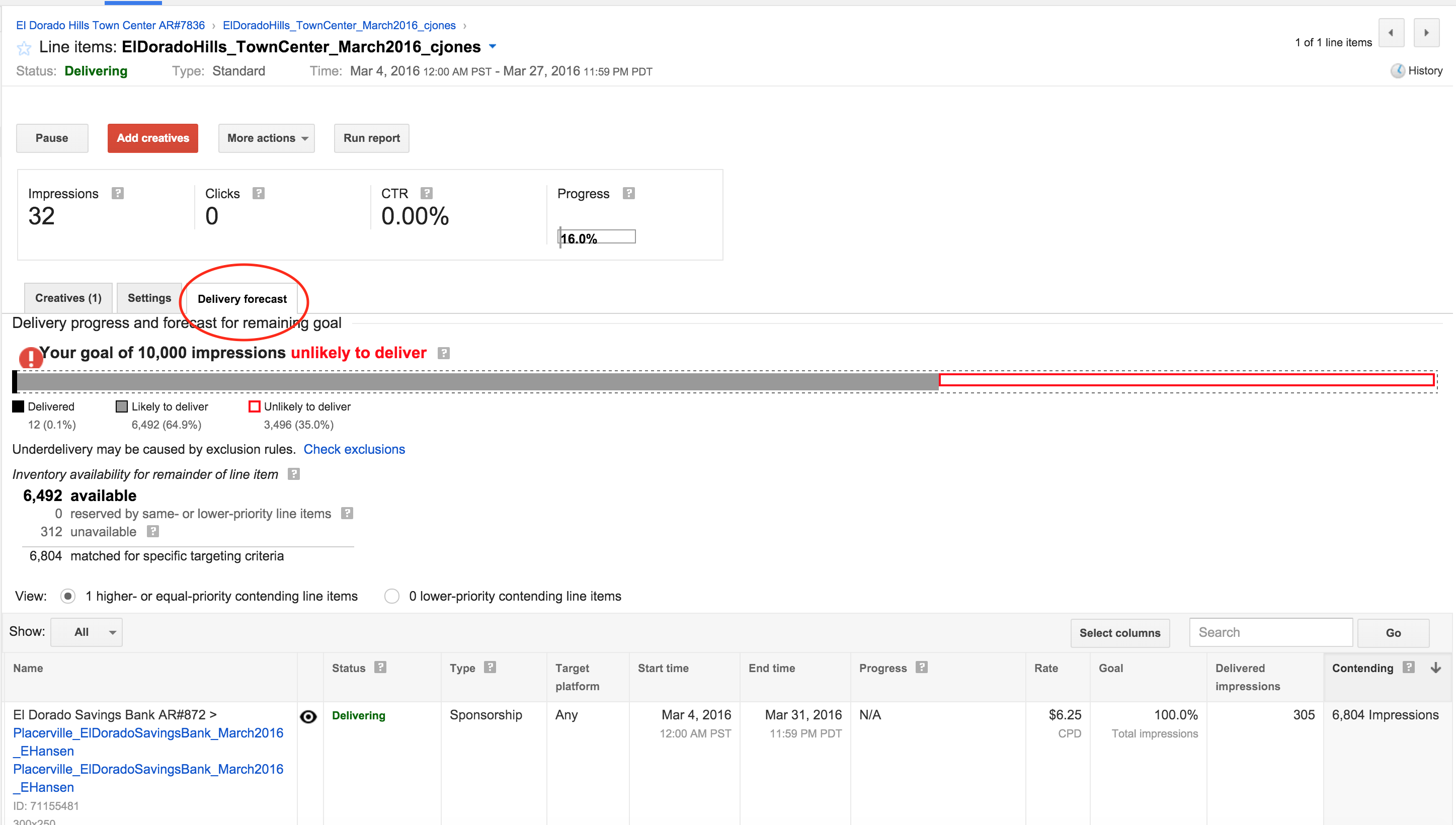The image size is (1456, 825).
Task: Click help icon next to Impressions
Action: (117, 193)
